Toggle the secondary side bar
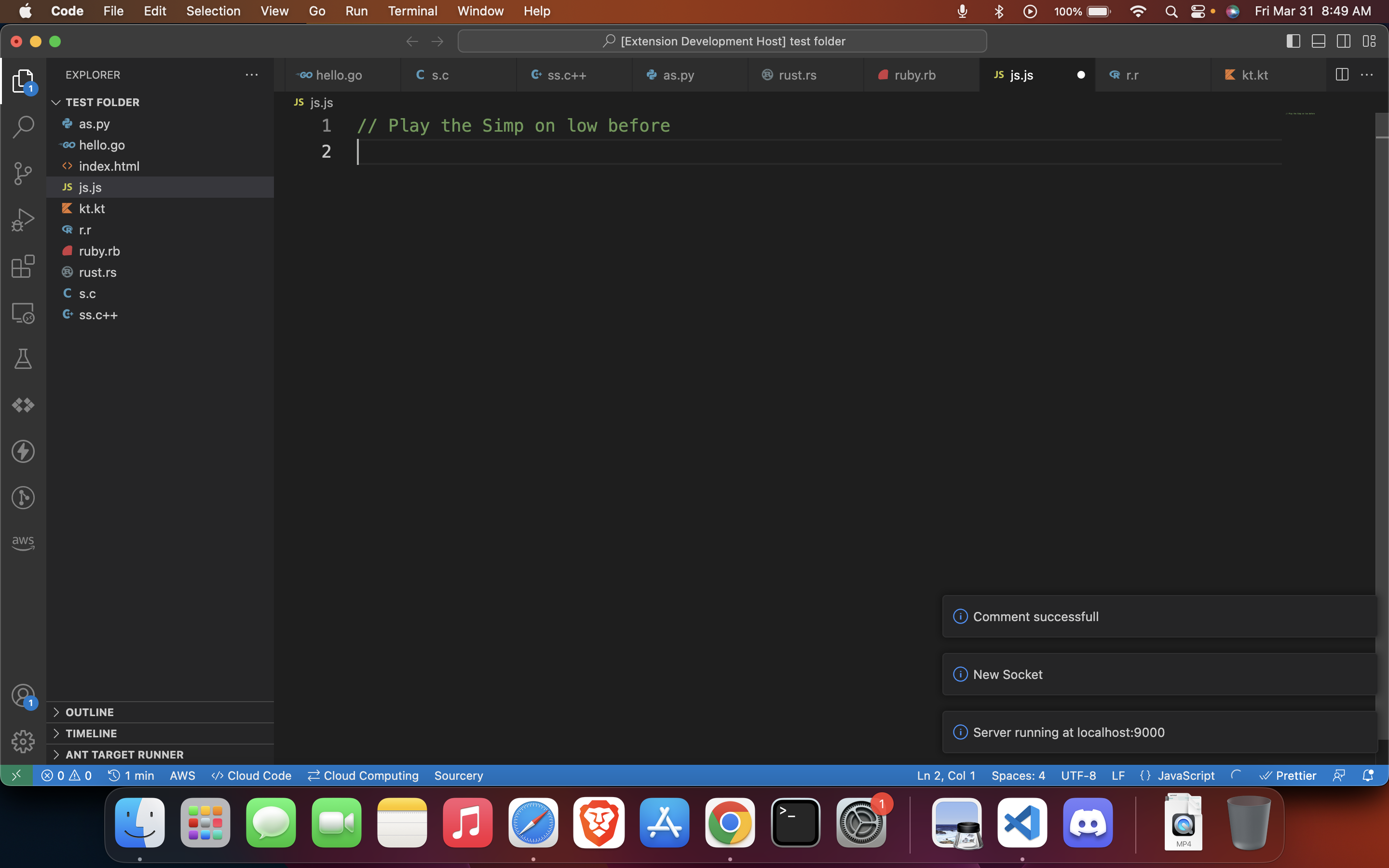 [x=1344, y=41]
